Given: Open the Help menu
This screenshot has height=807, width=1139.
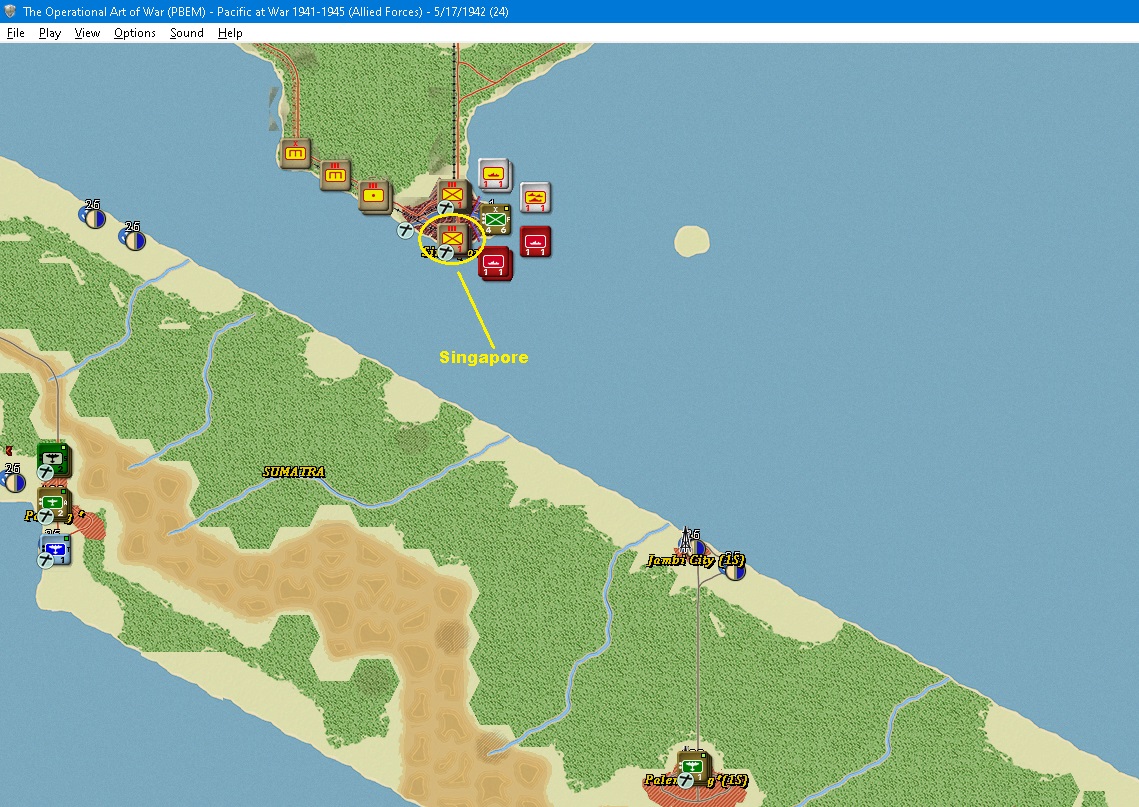Looking at the screenshot, I should click(x=230, y=33).
